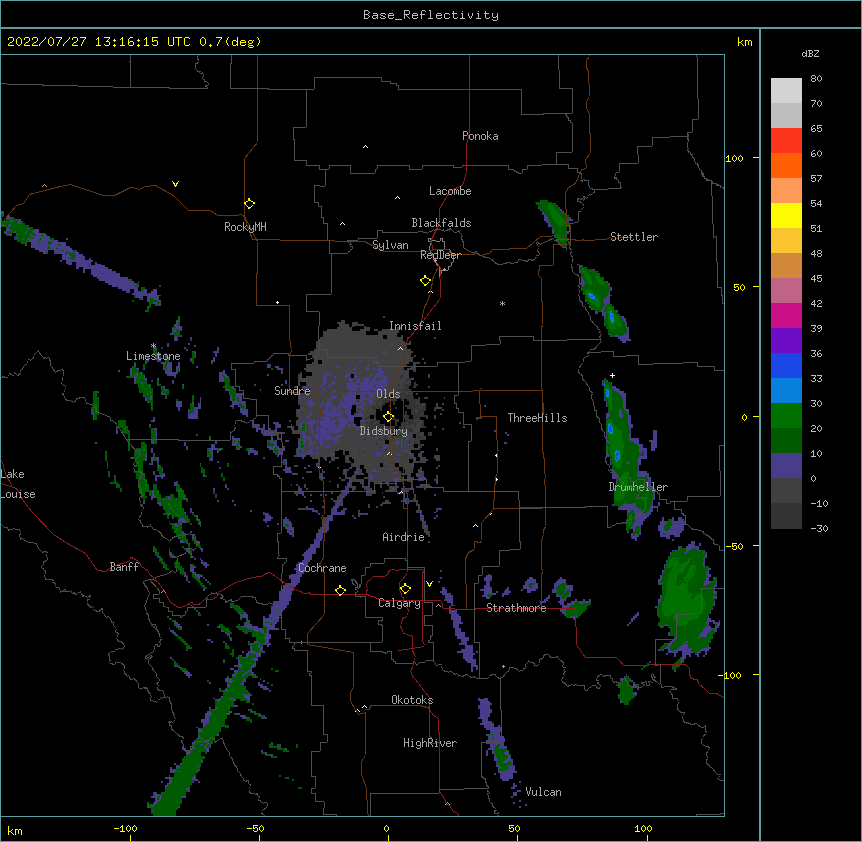Click the Olds town label
862x842 pixels.
pyautogui.click(x=388, y=394)
